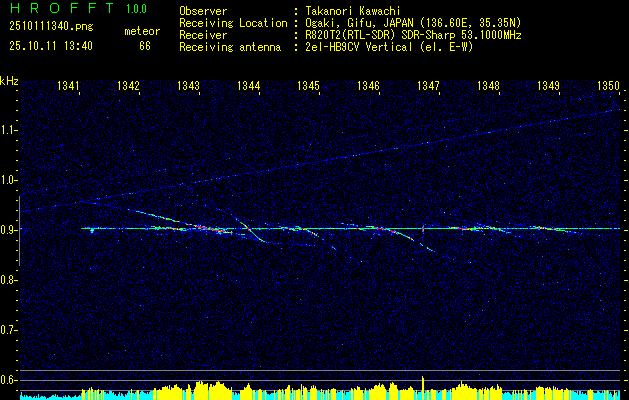Click the gray vertical frequency range bar
The width and height of the screenshot is (629, 400).
click(x=19, y=231)
